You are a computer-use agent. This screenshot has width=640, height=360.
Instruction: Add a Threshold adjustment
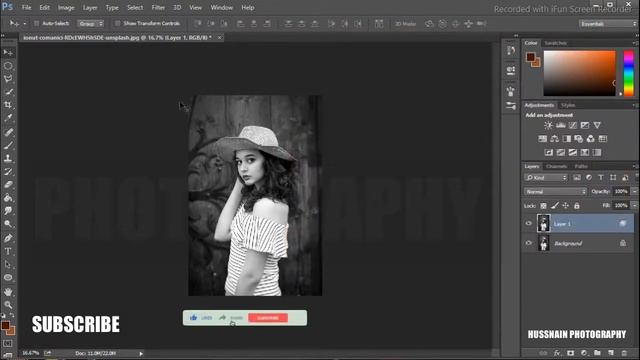pyautogui.click(x=573, y=152)
